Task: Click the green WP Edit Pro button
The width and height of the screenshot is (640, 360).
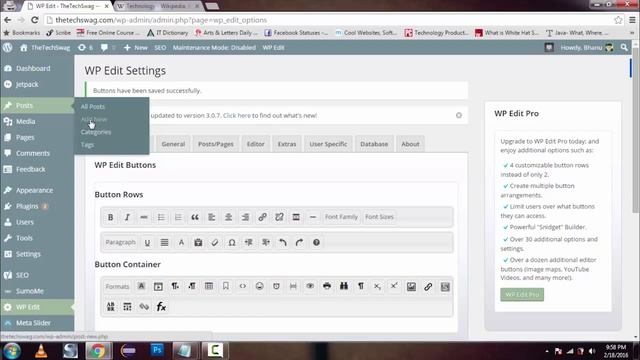Action: point(522,294)
